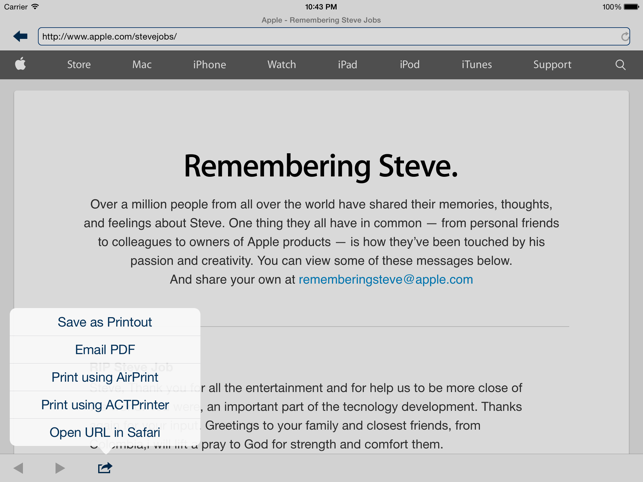The image size is (643, 482).
Task: Select Open URL in Safari
Action: pos(105,432)
